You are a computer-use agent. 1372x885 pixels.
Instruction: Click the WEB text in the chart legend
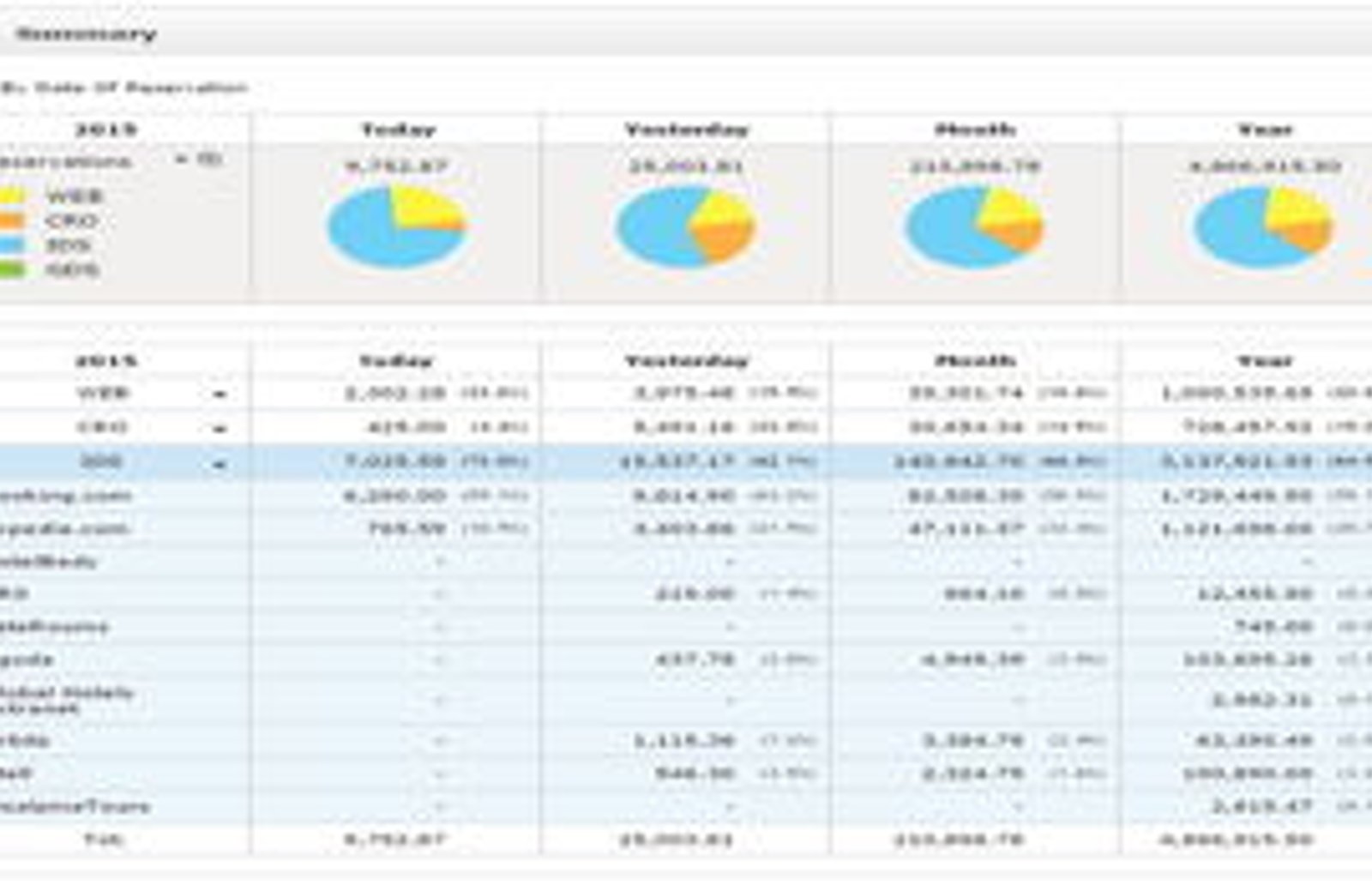click(x=75, y=196)
